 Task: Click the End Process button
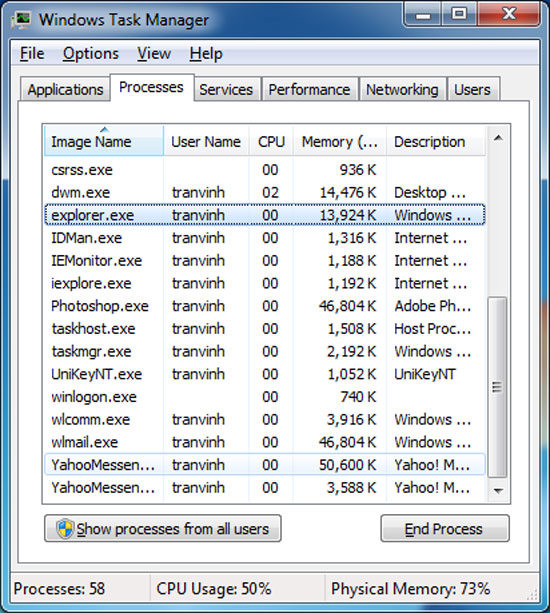pyautogui.click(x=445, y=529)
